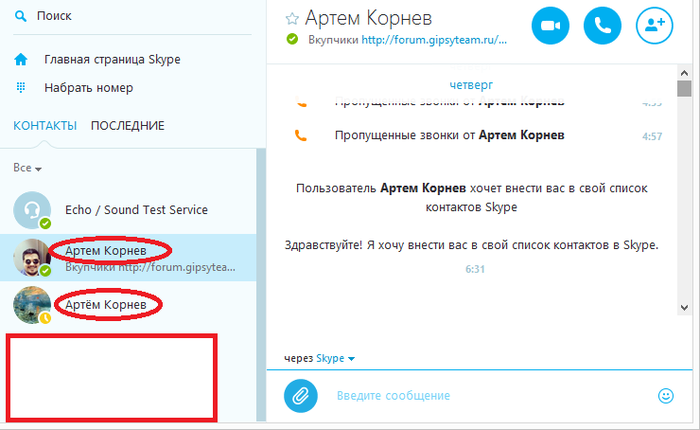
Task: Click the missed call icon at 4:57
Action: point(301,135)
